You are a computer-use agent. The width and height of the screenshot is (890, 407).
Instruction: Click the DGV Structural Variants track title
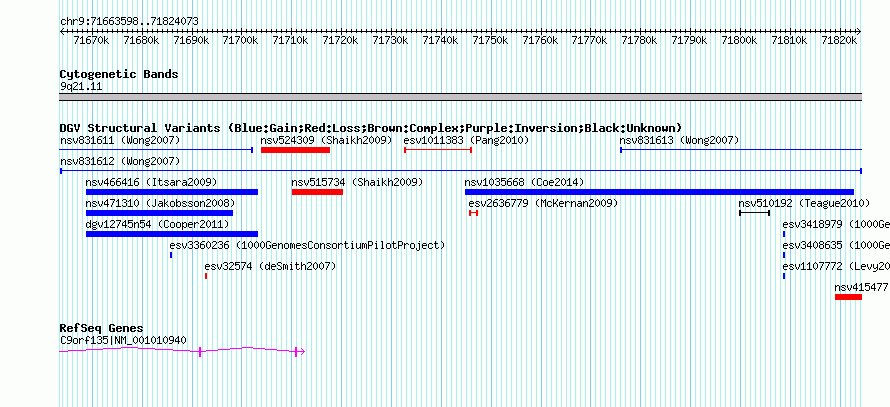coord(371,128)
